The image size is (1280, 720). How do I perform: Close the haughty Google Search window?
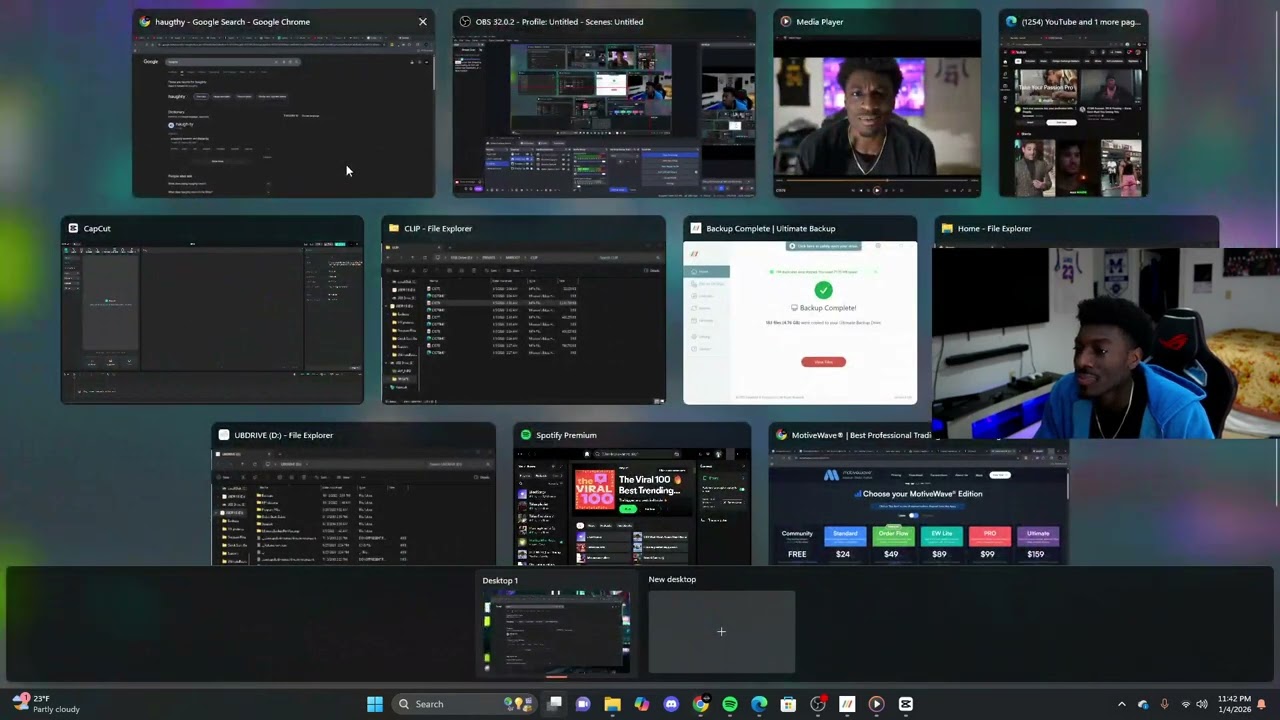coord(422,21)
